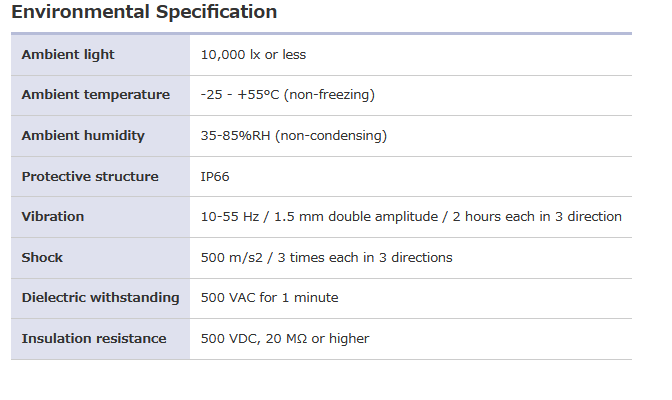Viewport: 672px width, 400px height.
Task: Click the -25 - +55°C temperature range
Action: pos(240,95)
